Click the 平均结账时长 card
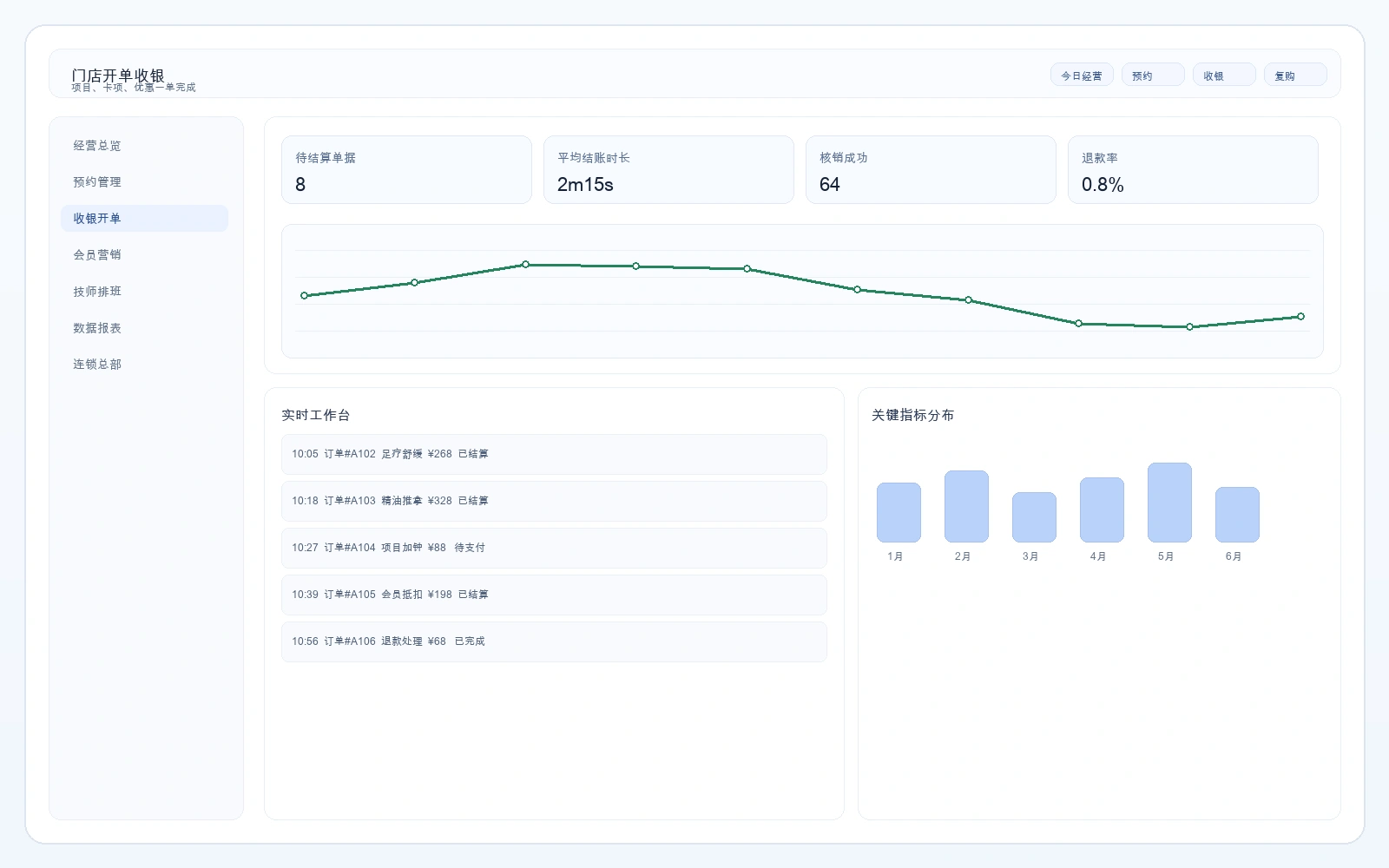 tap(668, 170)
